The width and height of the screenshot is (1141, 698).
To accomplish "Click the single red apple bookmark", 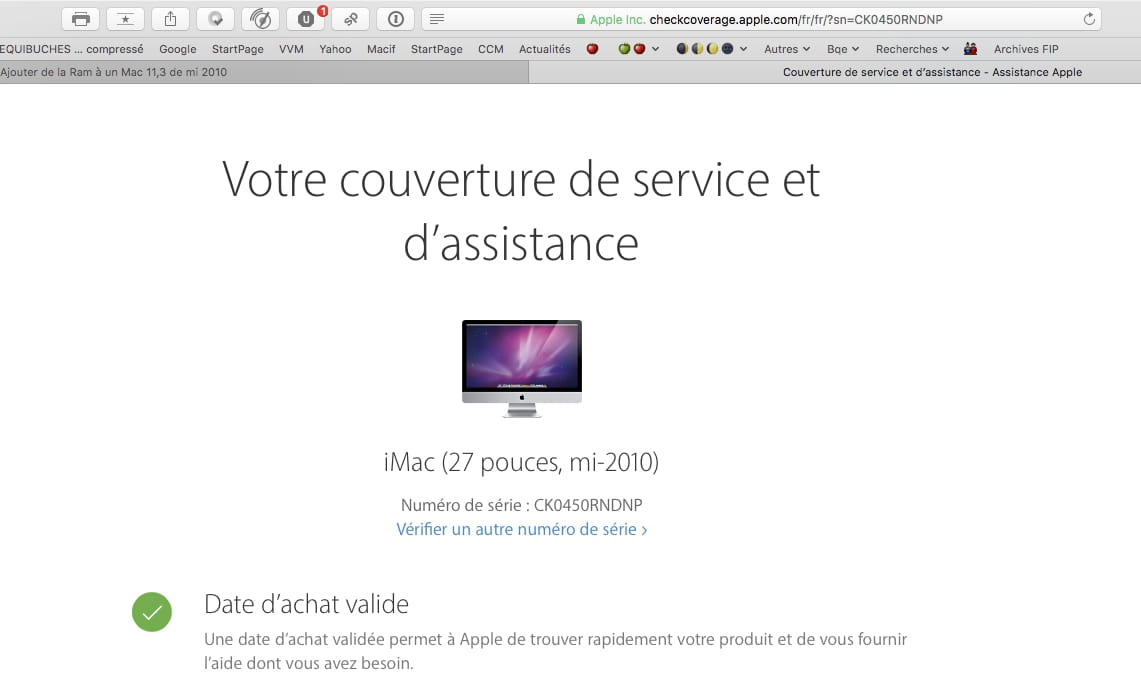I will click(x=592, y=49).
